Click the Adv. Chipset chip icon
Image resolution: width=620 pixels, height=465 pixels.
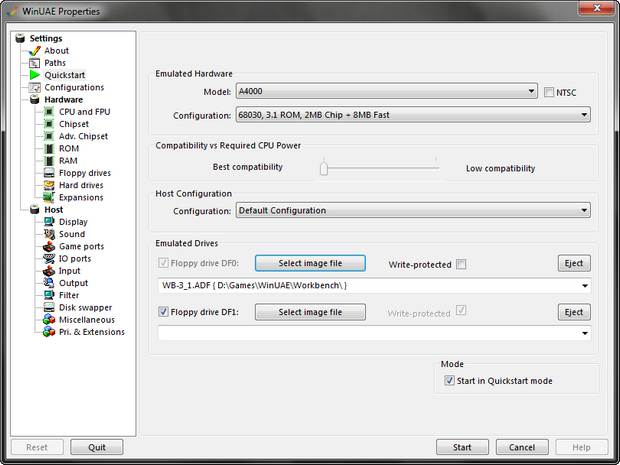click(49, 136)
